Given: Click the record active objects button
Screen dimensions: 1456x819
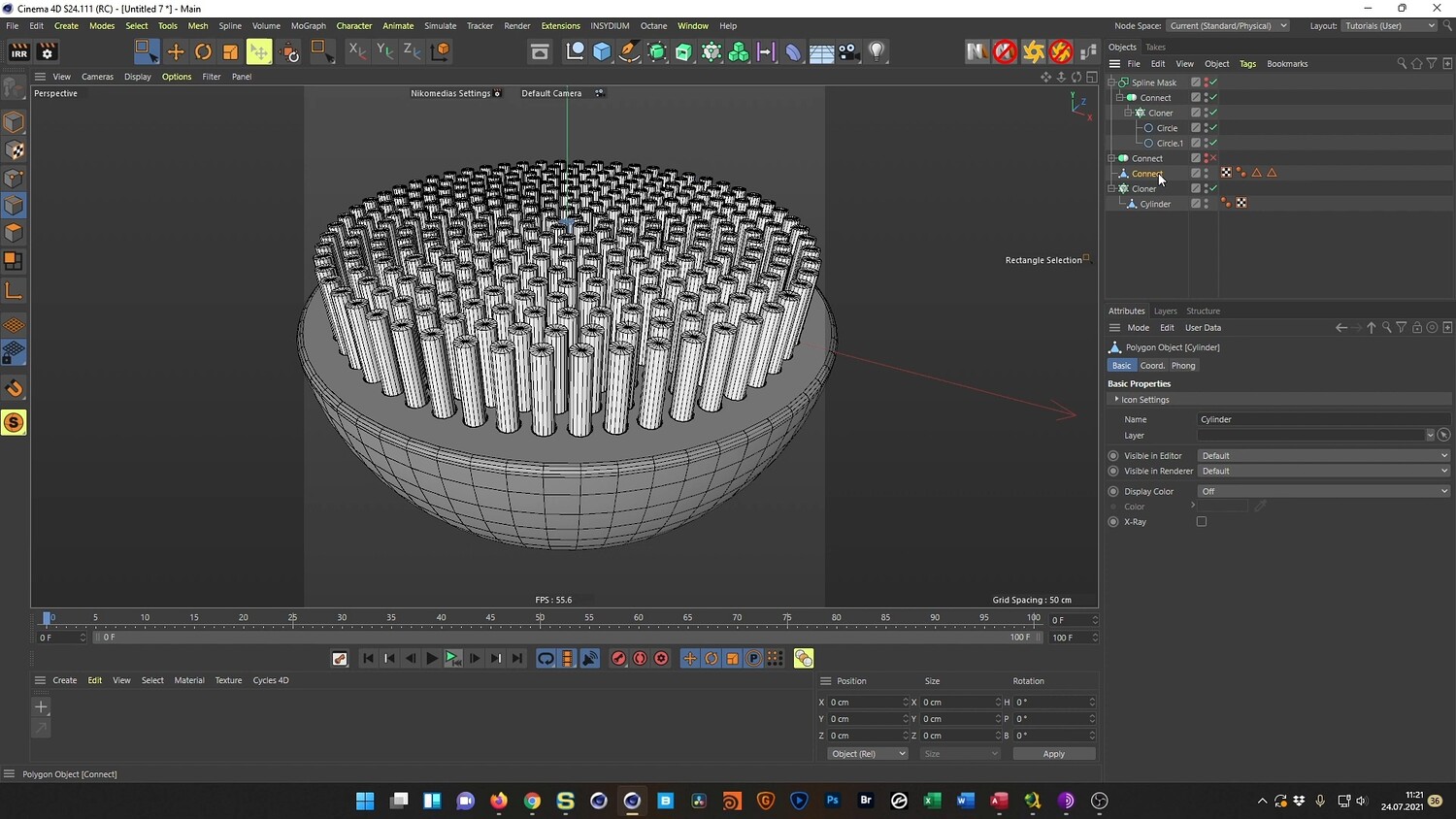Looking at the screenshot, I should (618, 659).
